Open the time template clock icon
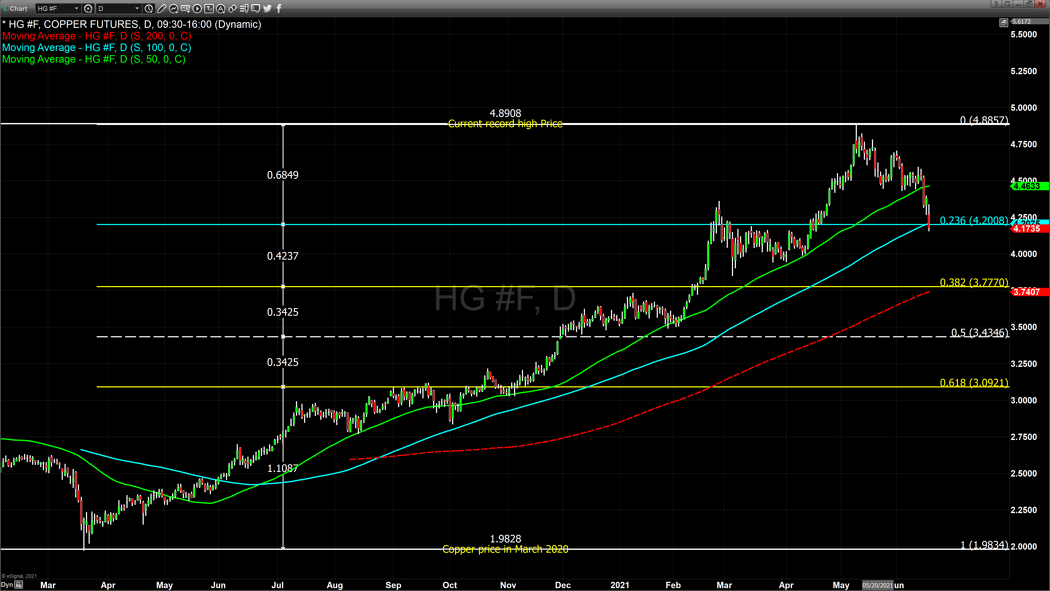 pos(149,9)
